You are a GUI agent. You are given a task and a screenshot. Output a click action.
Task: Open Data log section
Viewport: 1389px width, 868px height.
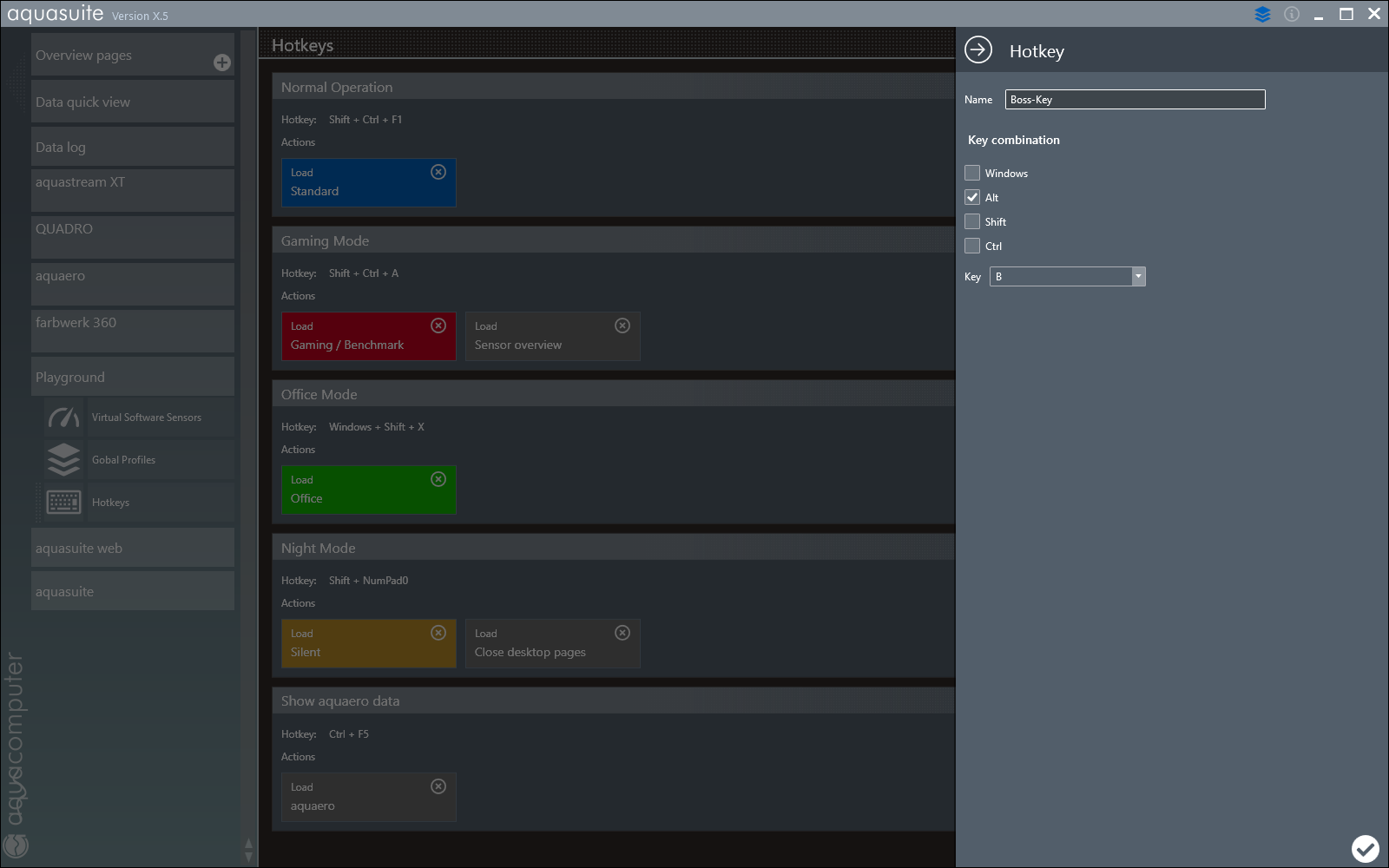tap(133, 147)
